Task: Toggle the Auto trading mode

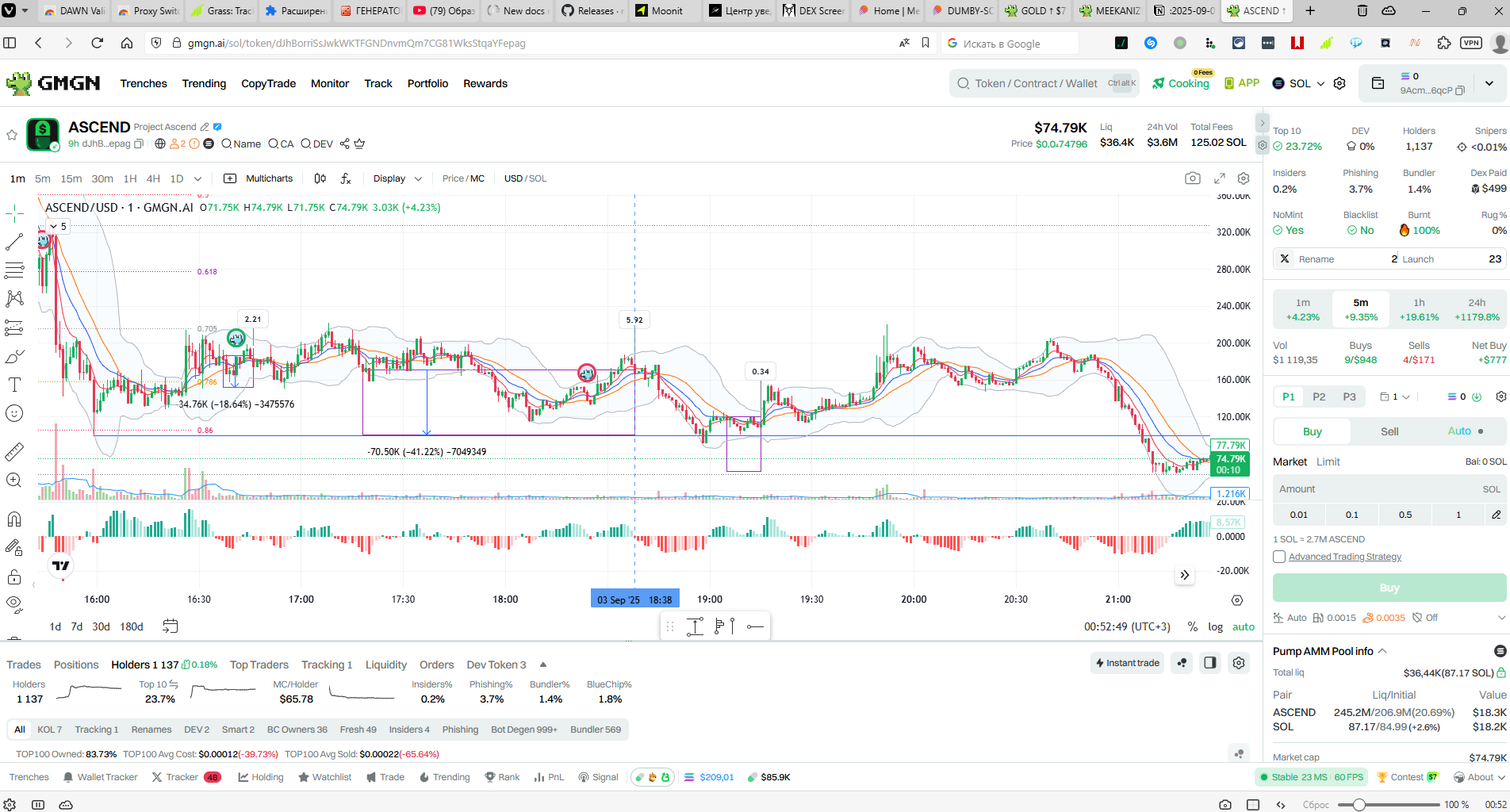Action: pos(1466,431)
